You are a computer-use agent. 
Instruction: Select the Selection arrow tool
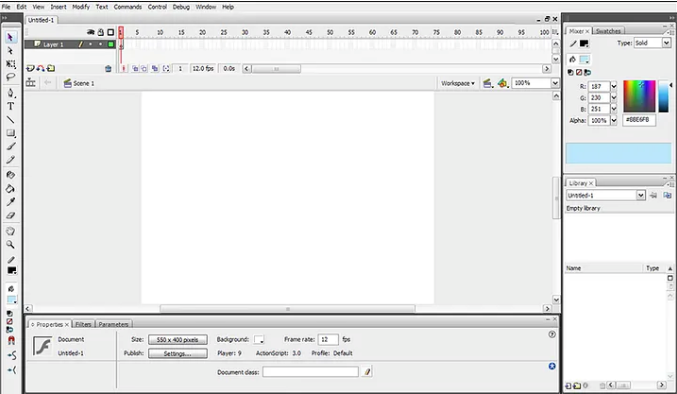pyautogui.click(x=10, y=38)
